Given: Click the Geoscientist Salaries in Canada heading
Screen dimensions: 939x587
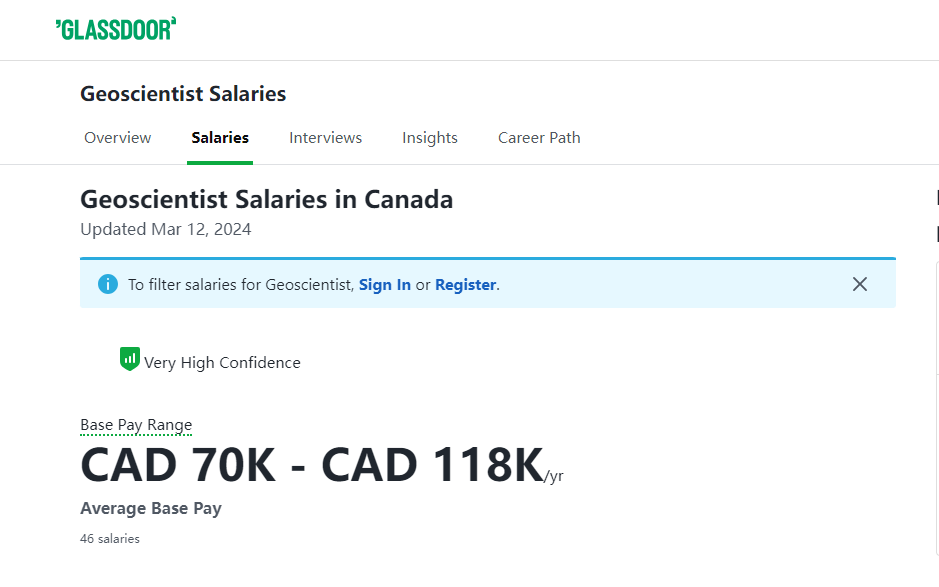Looking at the screenshot, I should pyautogui.click(x=266, y=199).
